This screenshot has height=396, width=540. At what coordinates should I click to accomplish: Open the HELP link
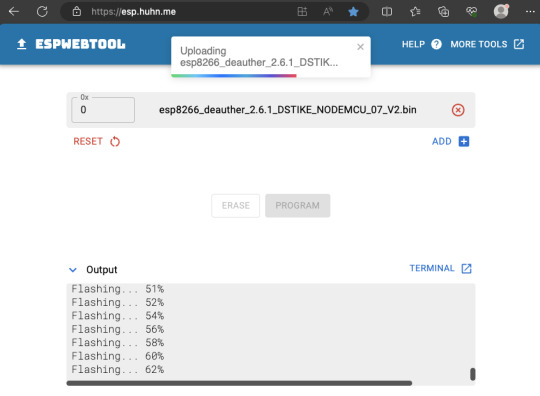[413, 44]
